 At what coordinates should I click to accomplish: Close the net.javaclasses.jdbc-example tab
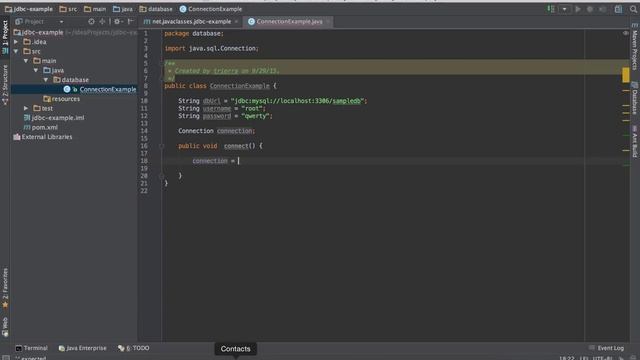[236, 21]
